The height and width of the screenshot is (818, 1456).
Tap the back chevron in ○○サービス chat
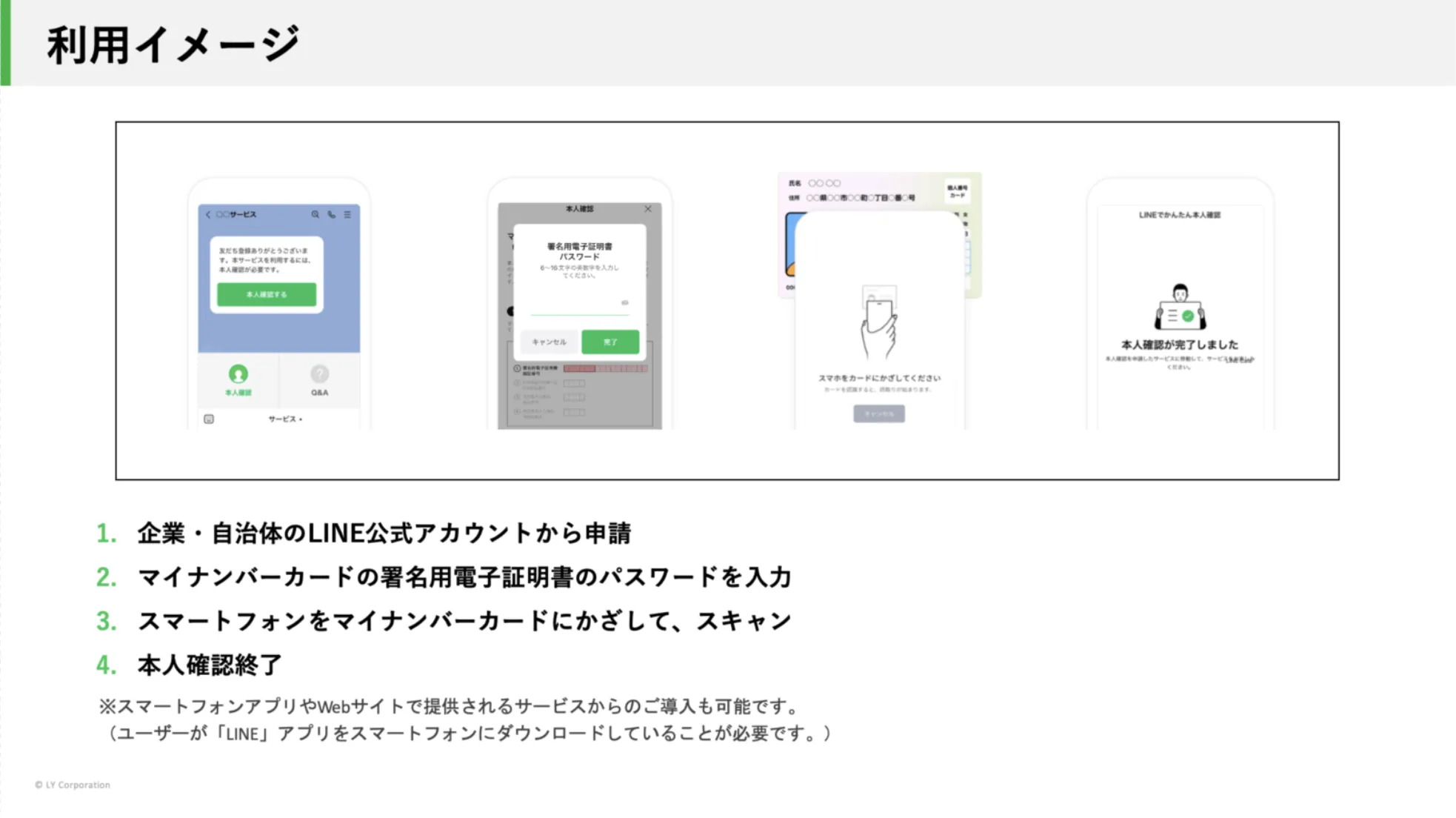[x=208, y=214]
